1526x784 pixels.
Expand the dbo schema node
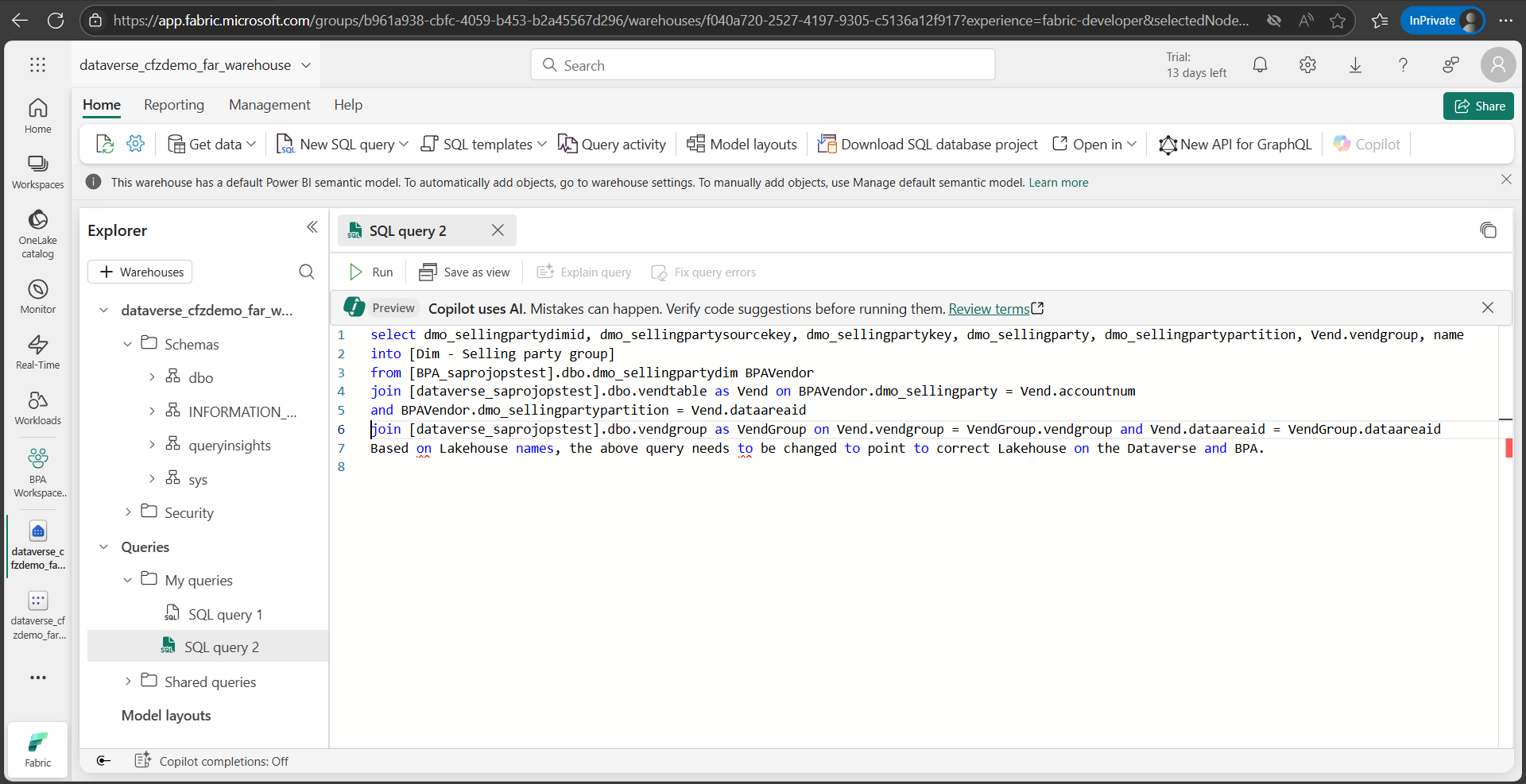pyautogui.click(x=152, y=377)
